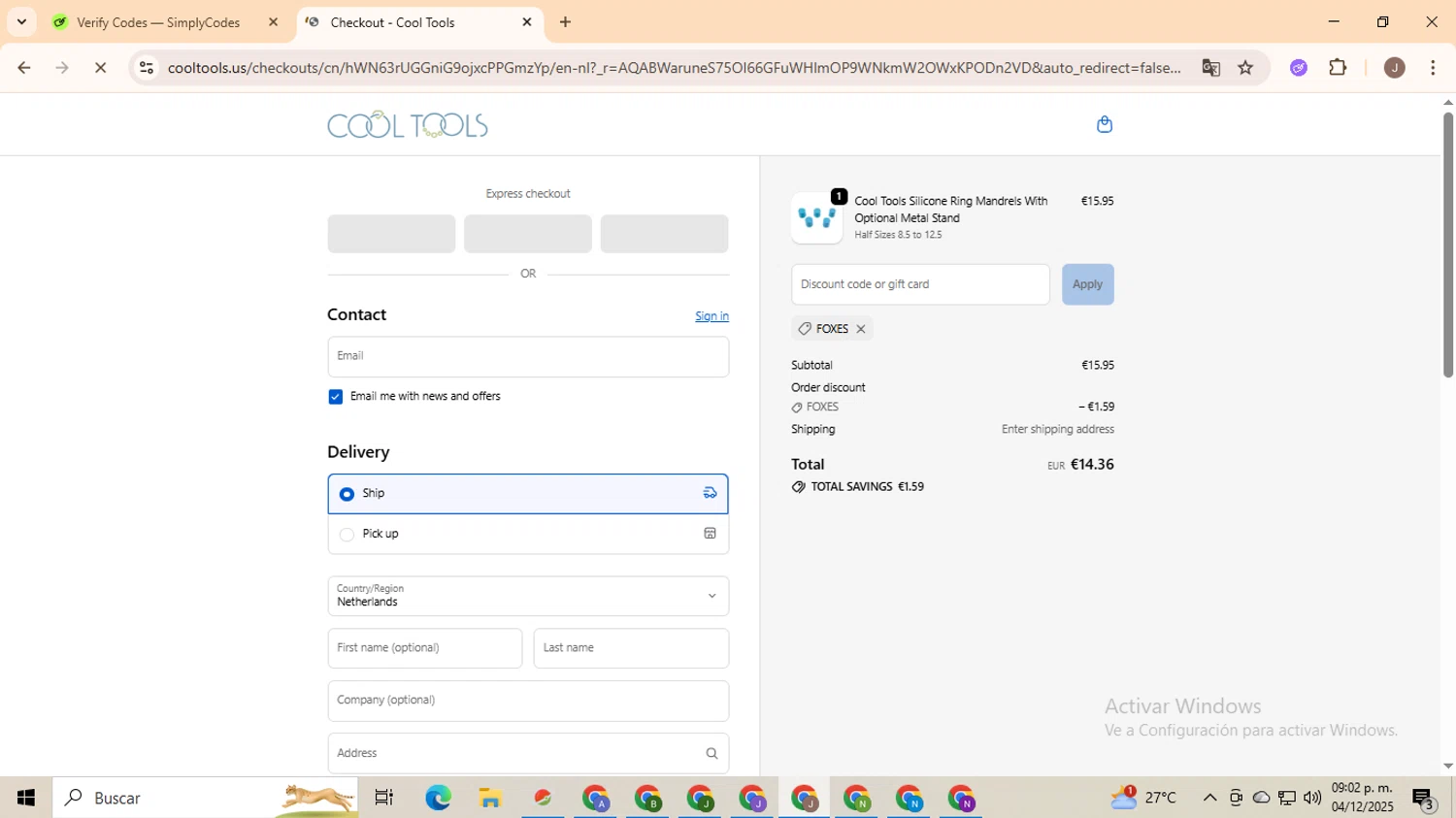
Task: Open Chrome profile B from taskbar
Action: coord(648,799)
